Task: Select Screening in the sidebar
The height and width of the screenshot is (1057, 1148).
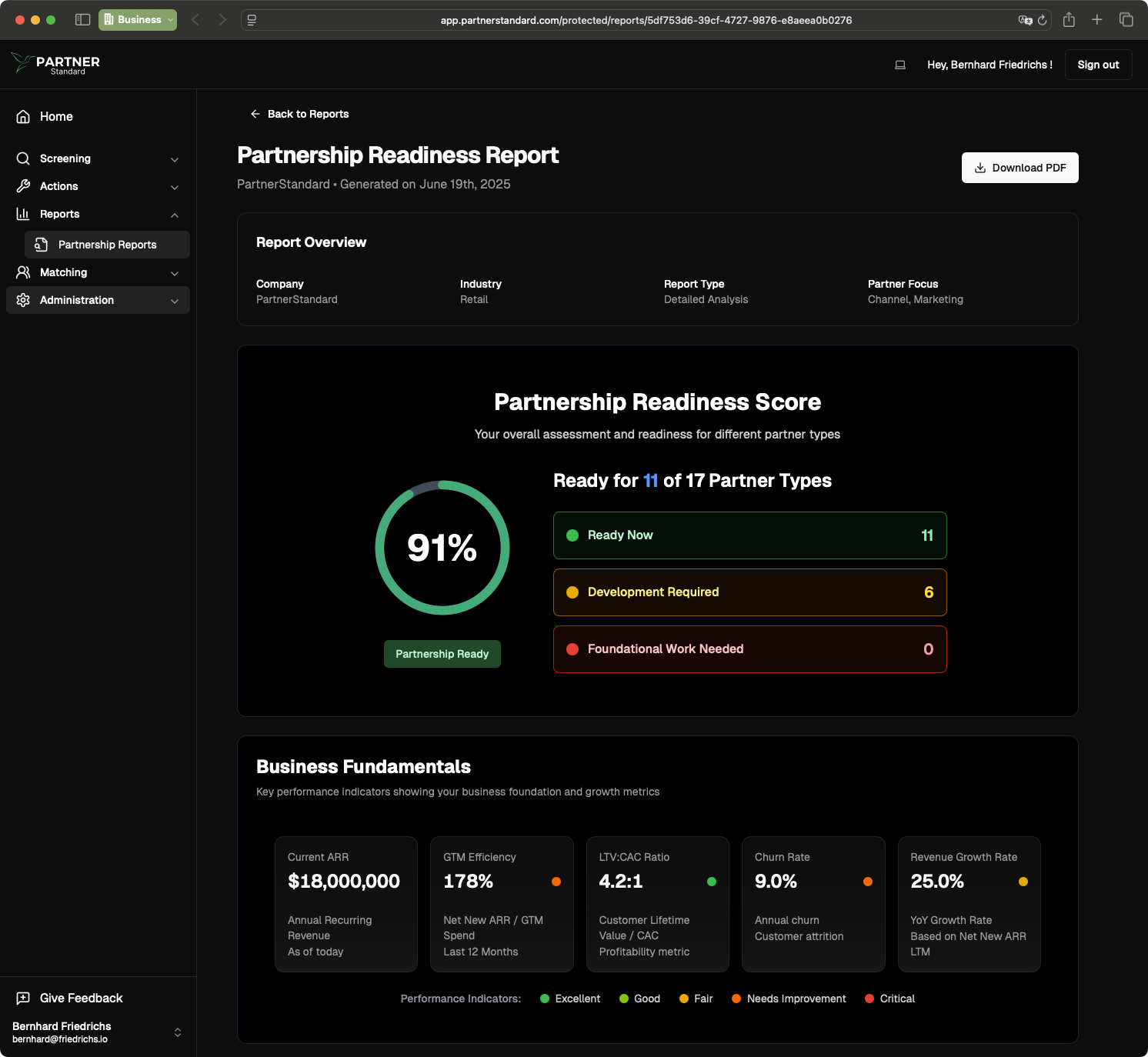Action: 98,158
